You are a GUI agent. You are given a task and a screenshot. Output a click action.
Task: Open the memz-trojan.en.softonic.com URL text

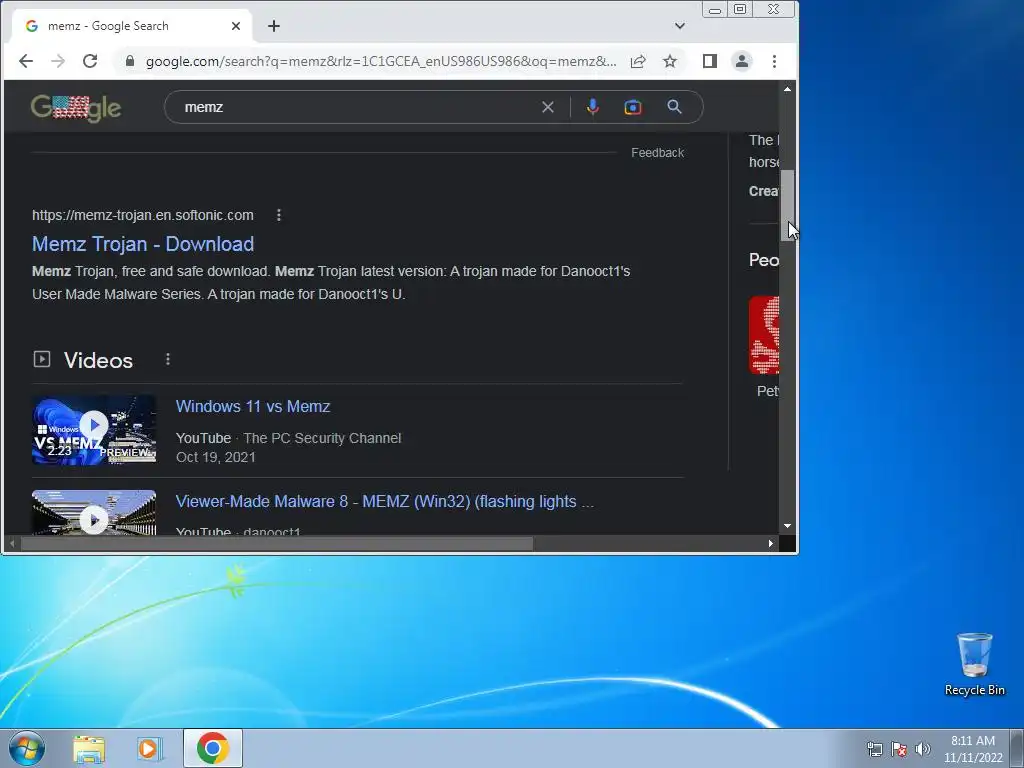pyautogui.click(x=142, y=215)
